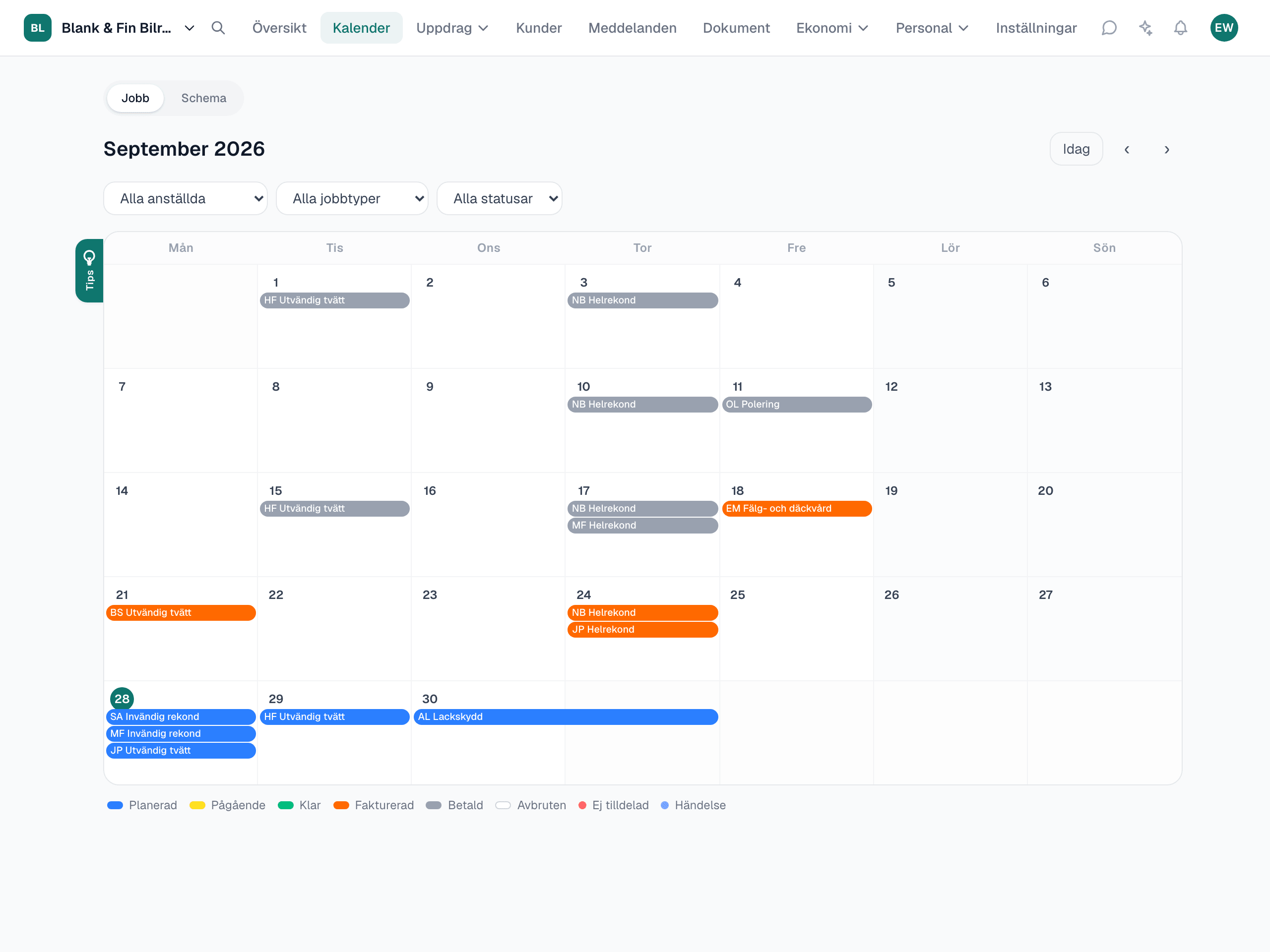Open JP Helrekond job on 24

[x=642, y=630]
